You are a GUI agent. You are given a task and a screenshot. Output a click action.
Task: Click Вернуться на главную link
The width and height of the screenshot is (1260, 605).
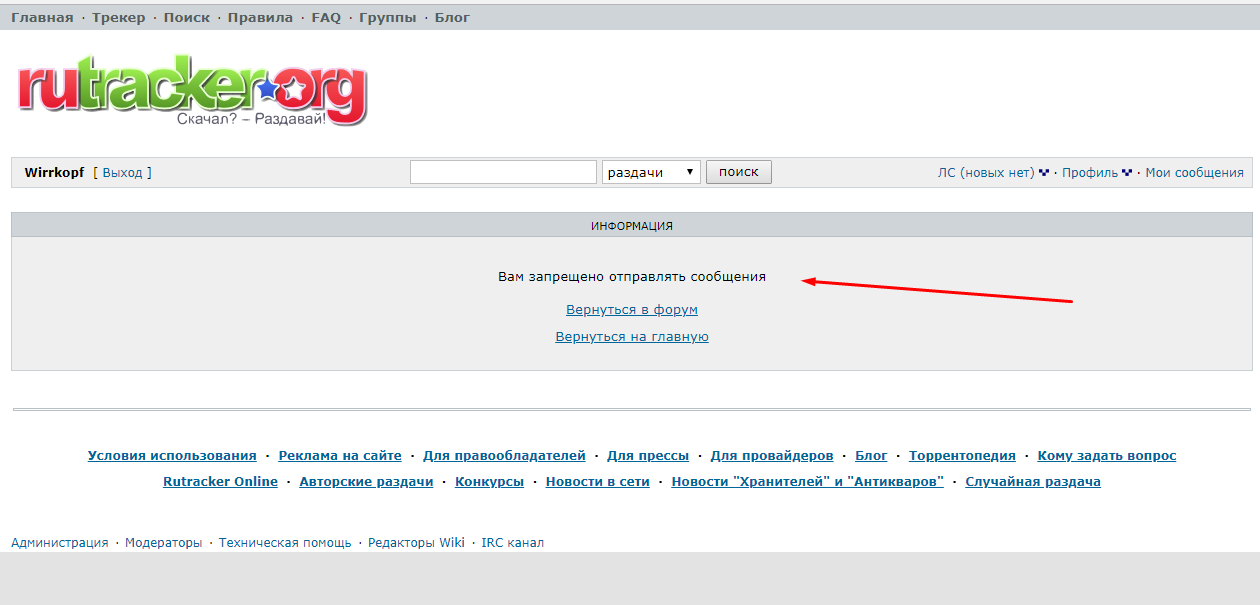(x=632, y=337)
